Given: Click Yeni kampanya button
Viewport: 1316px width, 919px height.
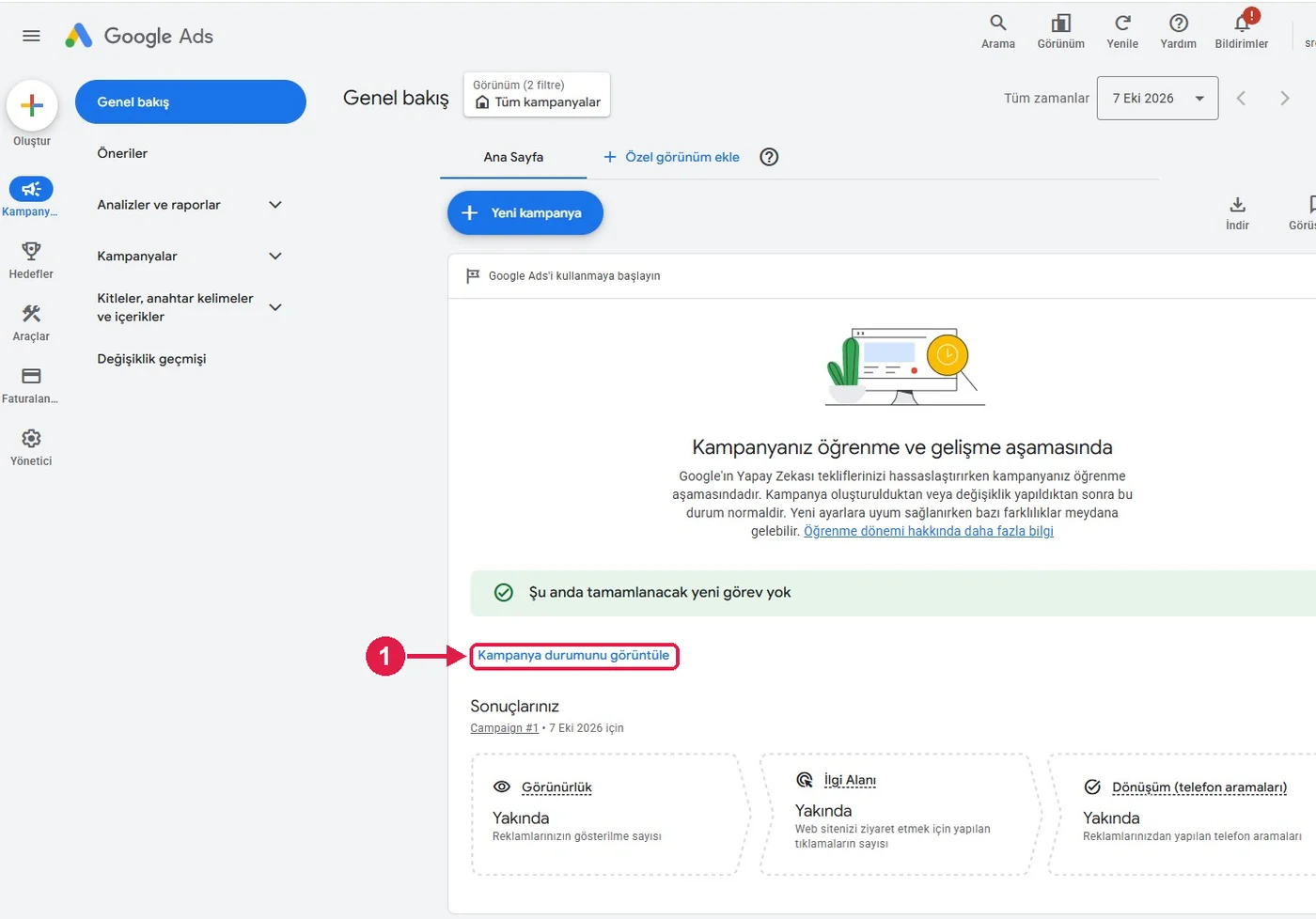Looking at the screenshot, I should click(525, 213).
